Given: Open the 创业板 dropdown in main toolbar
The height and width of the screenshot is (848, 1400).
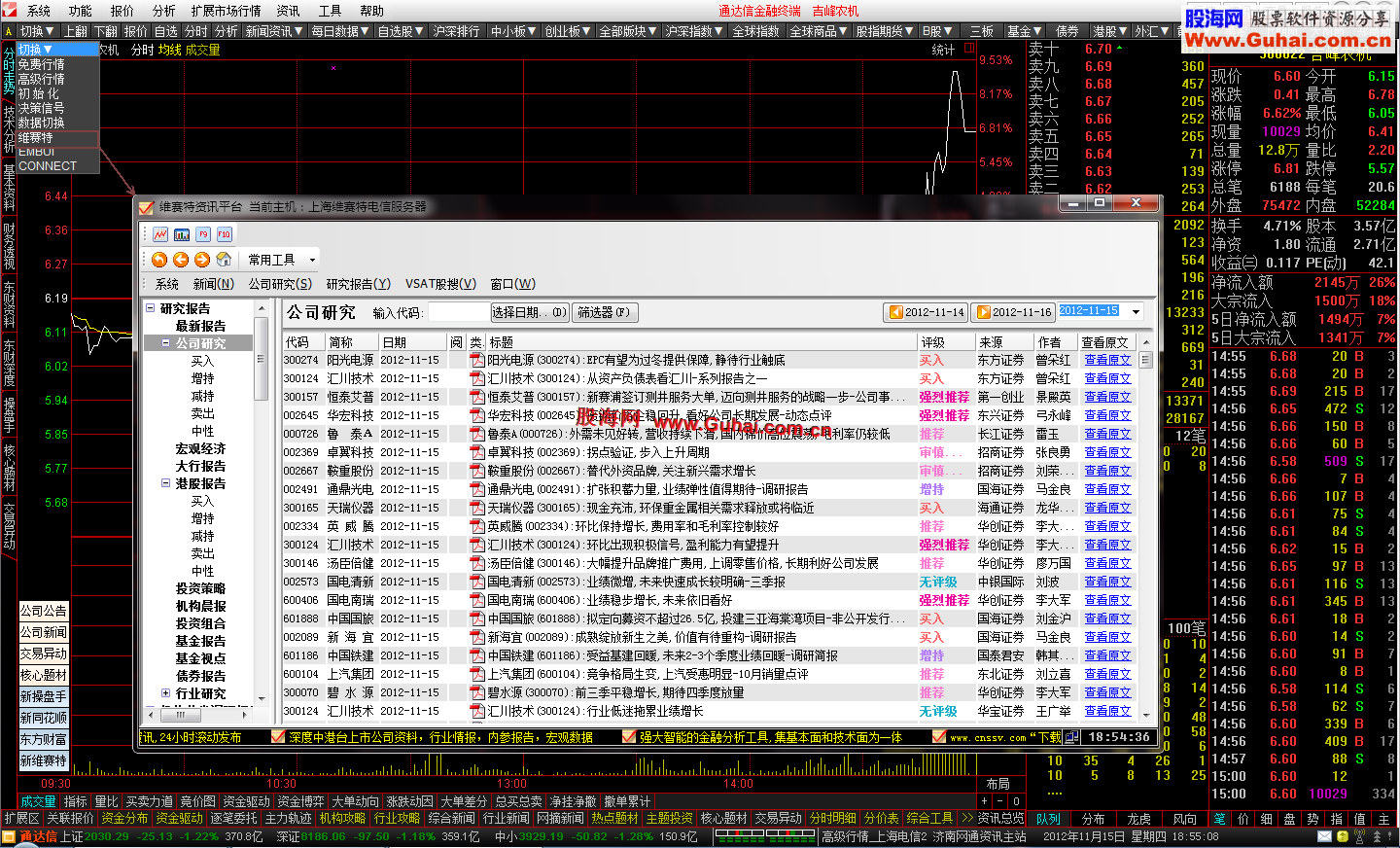Looking at the screenshot, I should coord(569,31).
